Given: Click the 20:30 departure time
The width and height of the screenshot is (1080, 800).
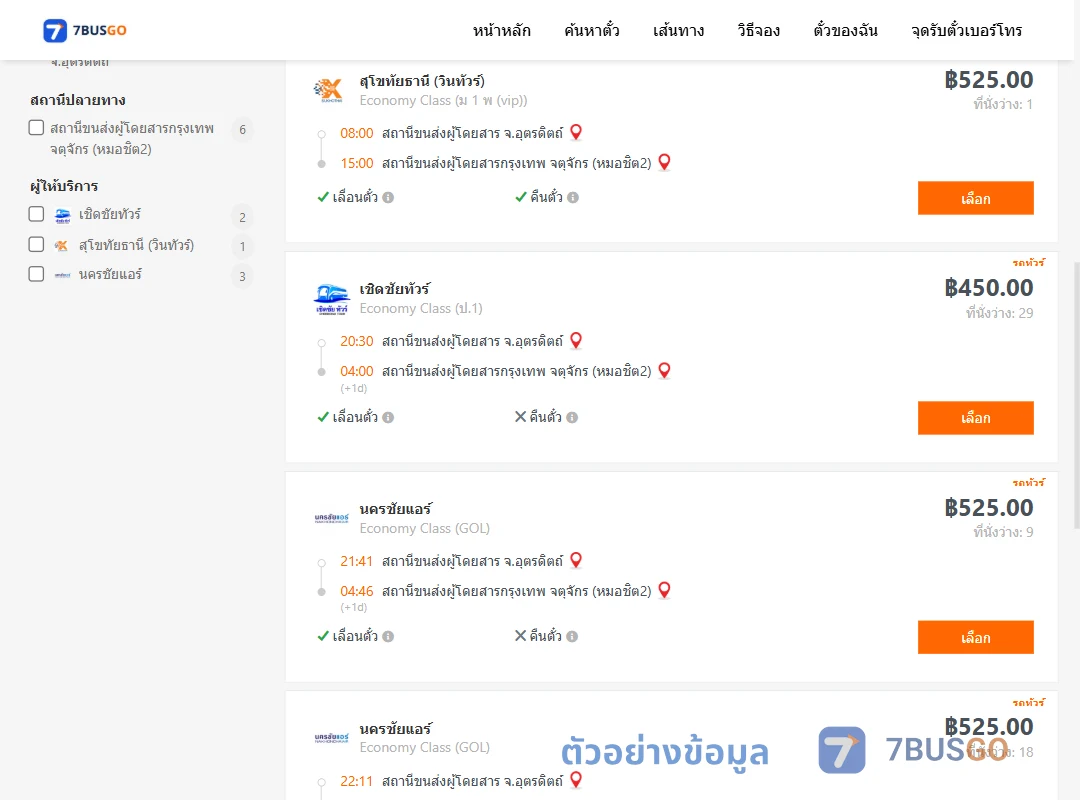Looking at the screenshot, I should pyautogui.click(x=357, y=341).
